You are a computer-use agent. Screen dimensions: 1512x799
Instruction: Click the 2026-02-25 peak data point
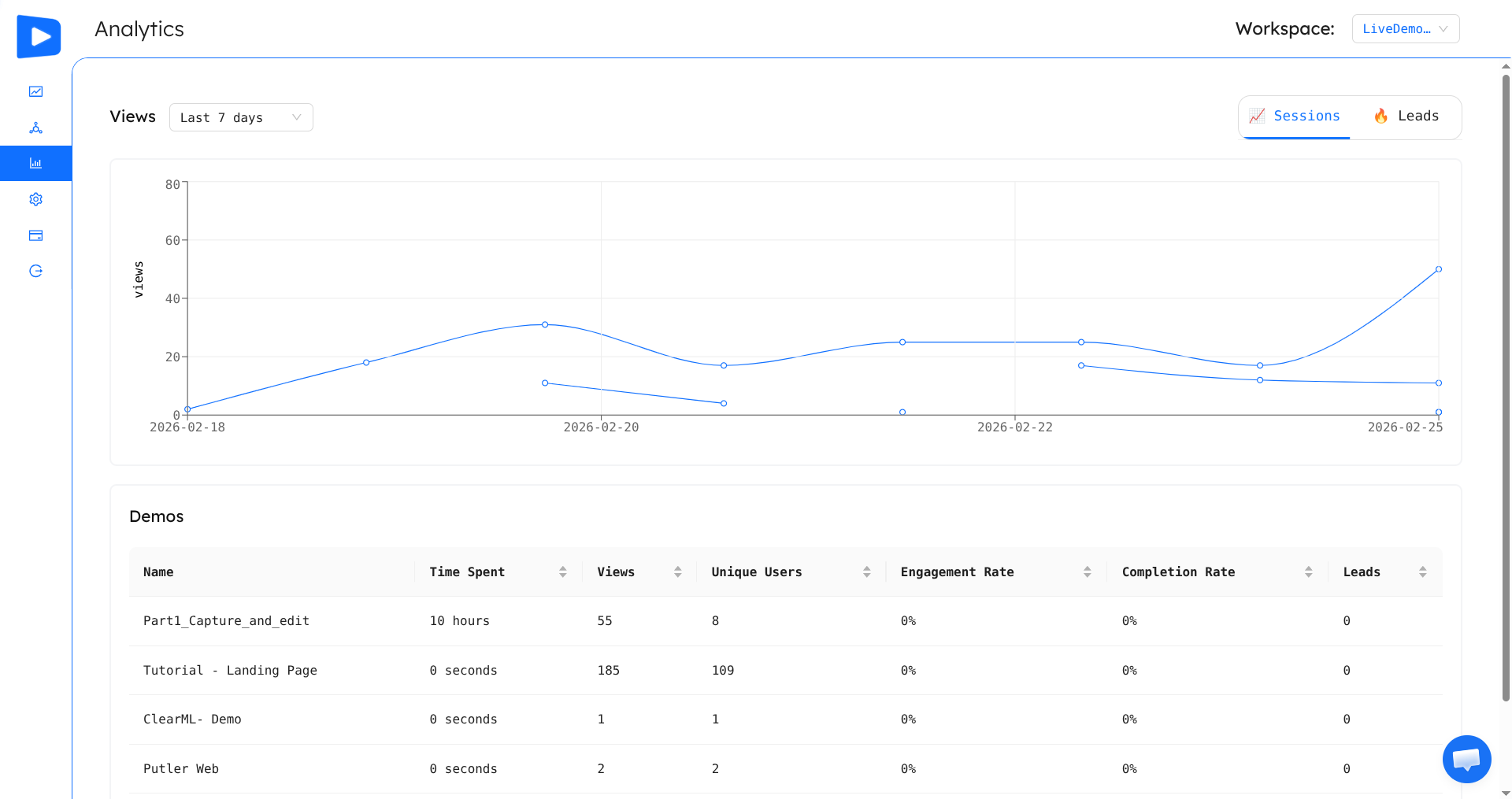click(1438, 269)
